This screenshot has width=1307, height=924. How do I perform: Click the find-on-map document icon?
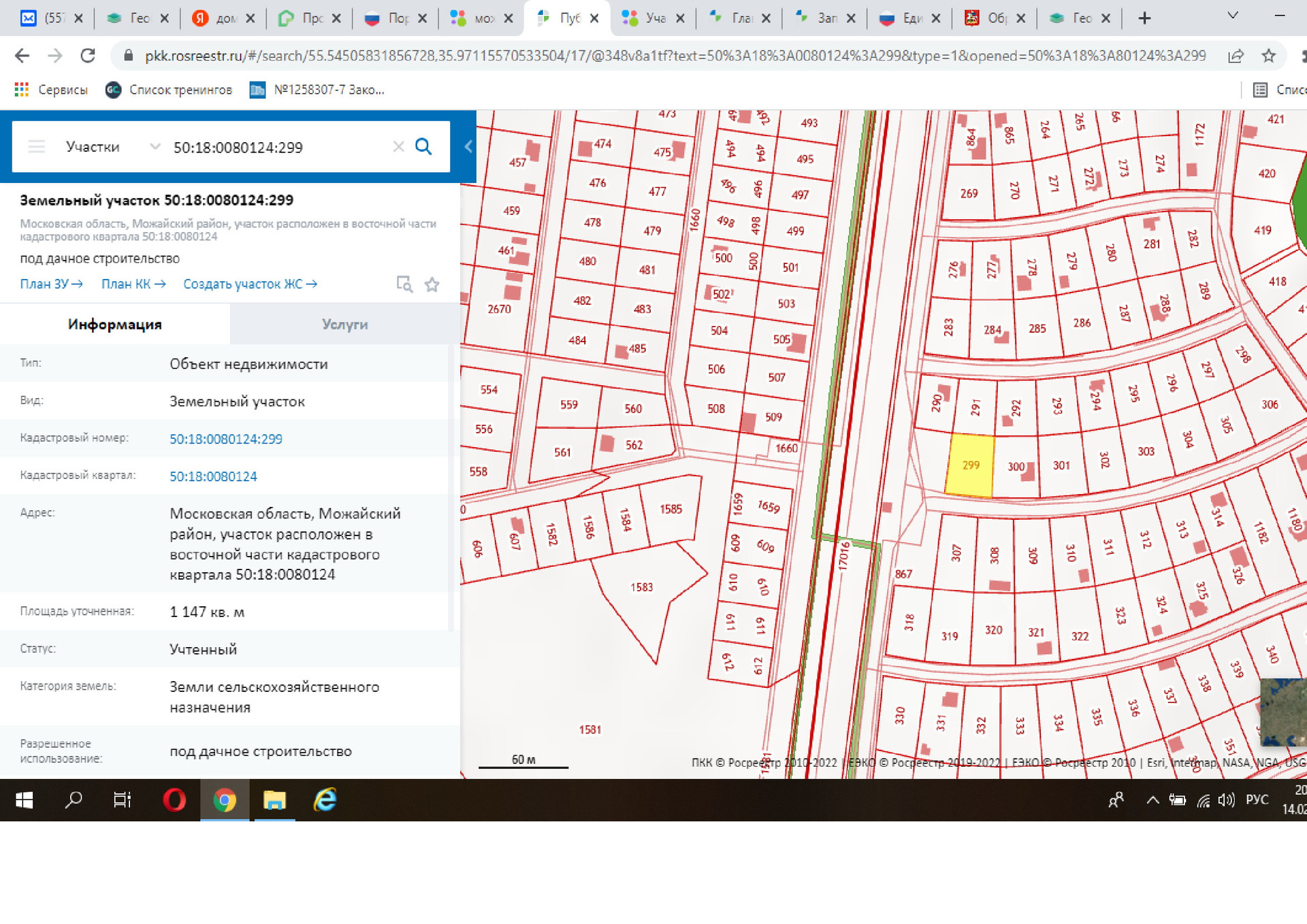(404, 284)
